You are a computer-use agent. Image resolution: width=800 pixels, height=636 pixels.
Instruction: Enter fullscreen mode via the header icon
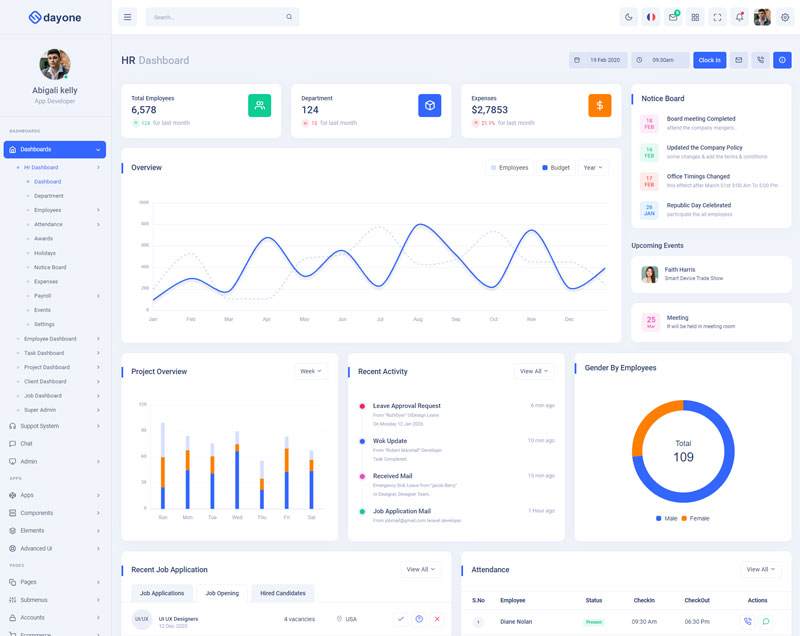pyautogui.click(x=718, y=17)
